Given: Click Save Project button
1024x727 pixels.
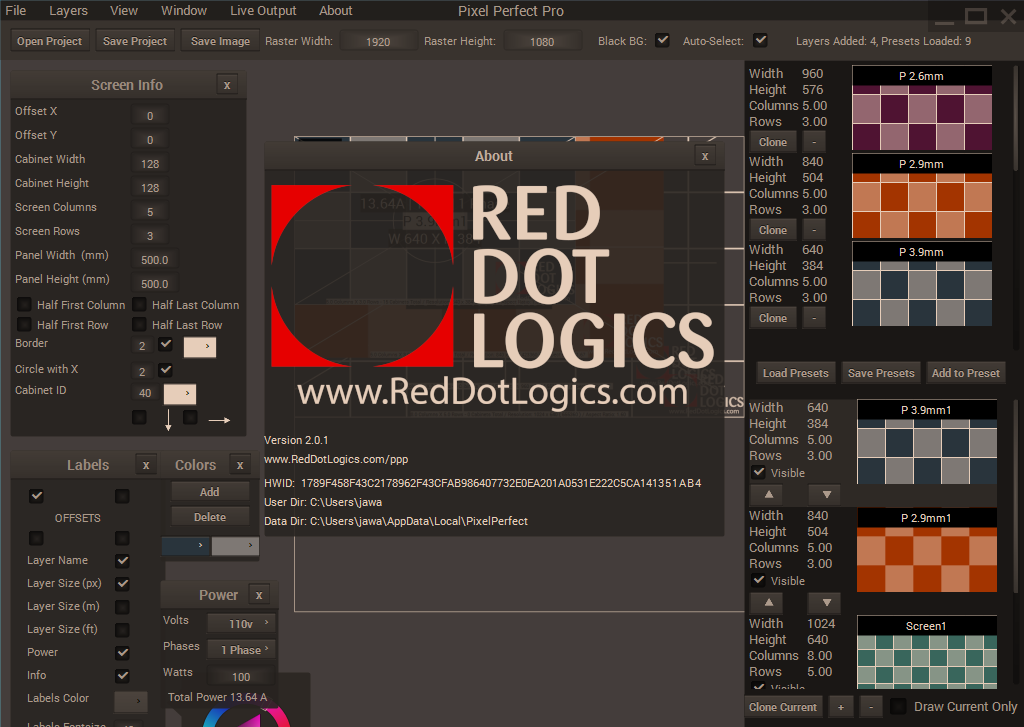Looking at the screenshot, I should click(135, 41).
